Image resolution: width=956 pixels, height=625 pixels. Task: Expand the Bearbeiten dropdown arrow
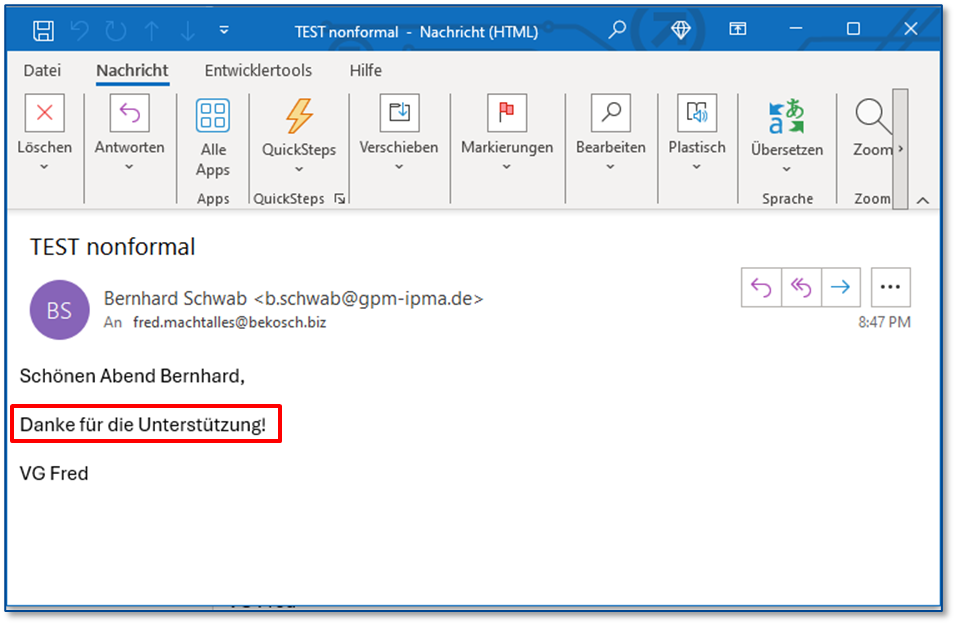(x=610, y=167)
